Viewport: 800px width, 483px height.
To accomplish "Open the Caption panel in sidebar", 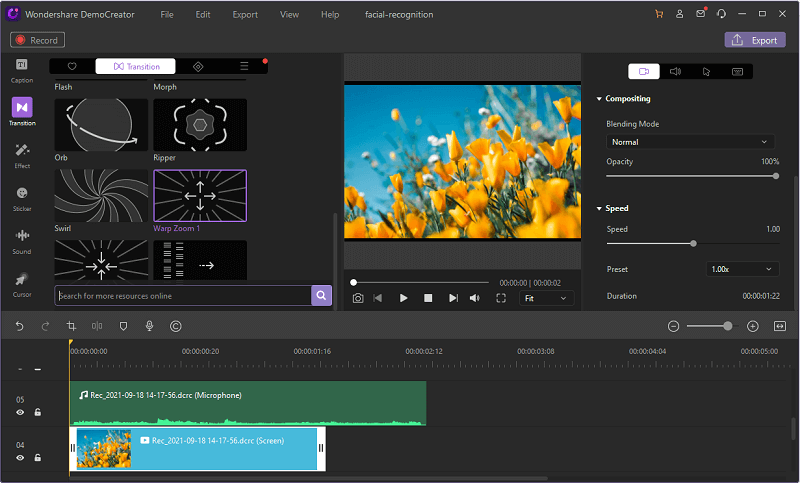I will pyautogui.click(x=21, y=70).
